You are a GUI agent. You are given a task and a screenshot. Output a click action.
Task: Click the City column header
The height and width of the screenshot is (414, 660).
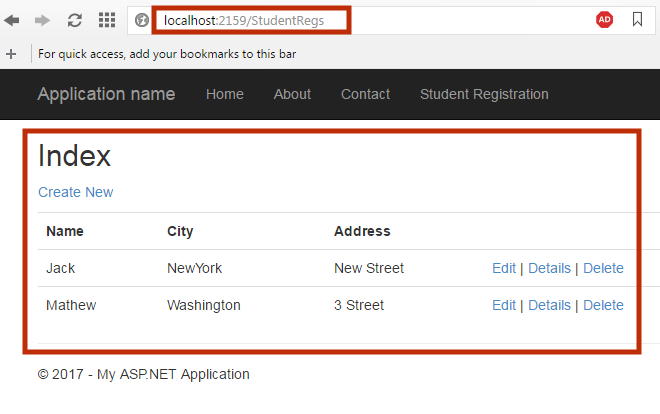click(180, 231)
